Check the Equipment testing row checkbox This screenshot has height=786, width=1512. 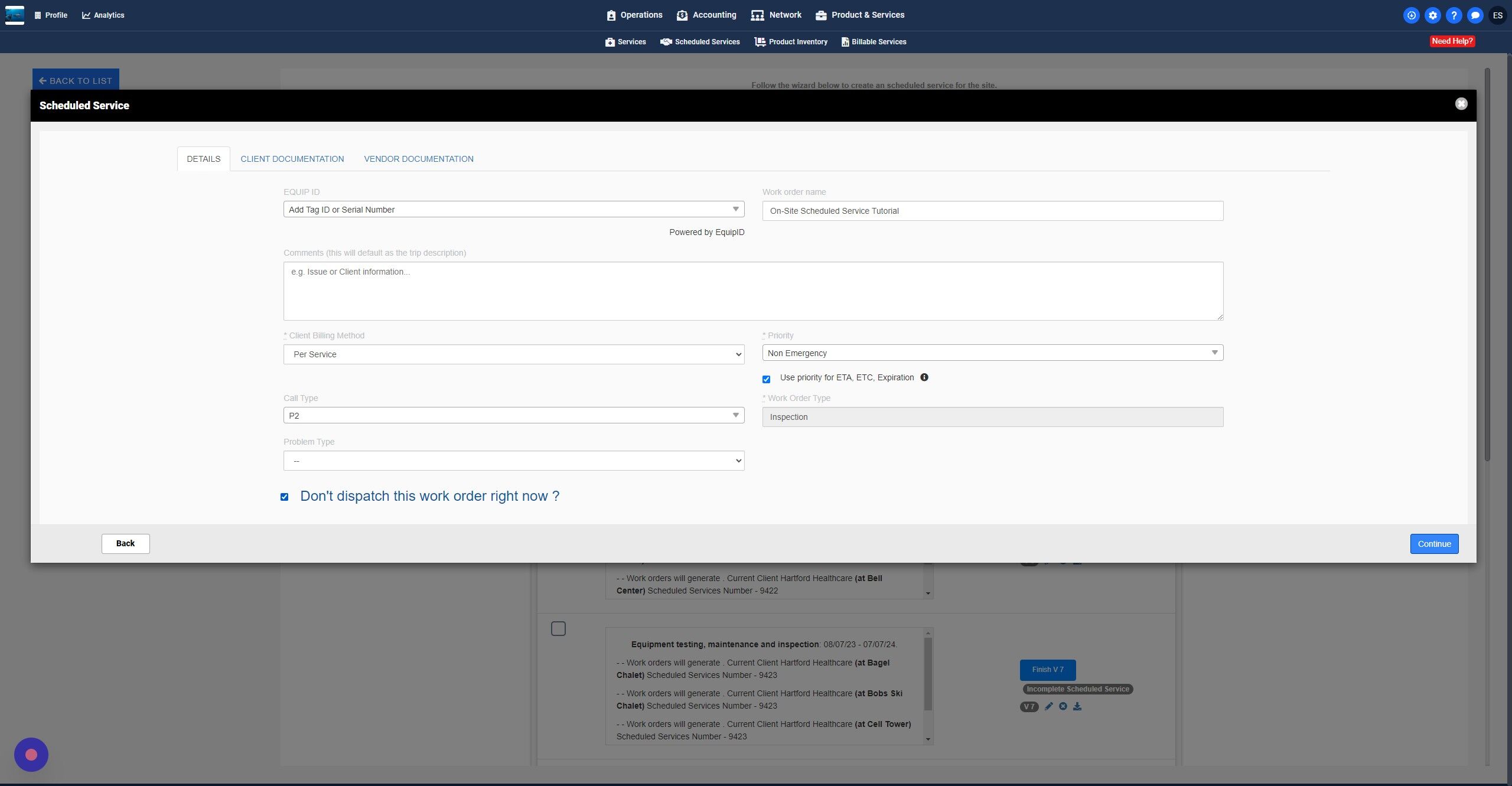tap(558, 628)
